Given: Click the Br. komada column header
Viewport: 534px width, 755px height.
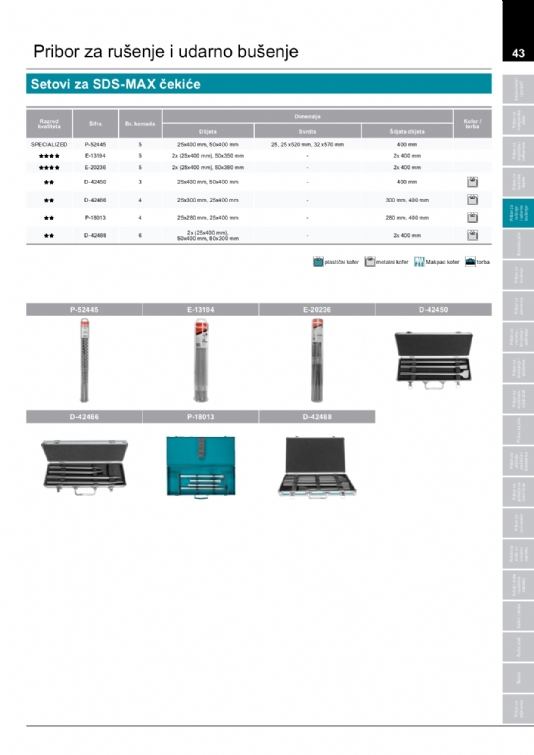Looking at the screenshot, I should 140,124.
